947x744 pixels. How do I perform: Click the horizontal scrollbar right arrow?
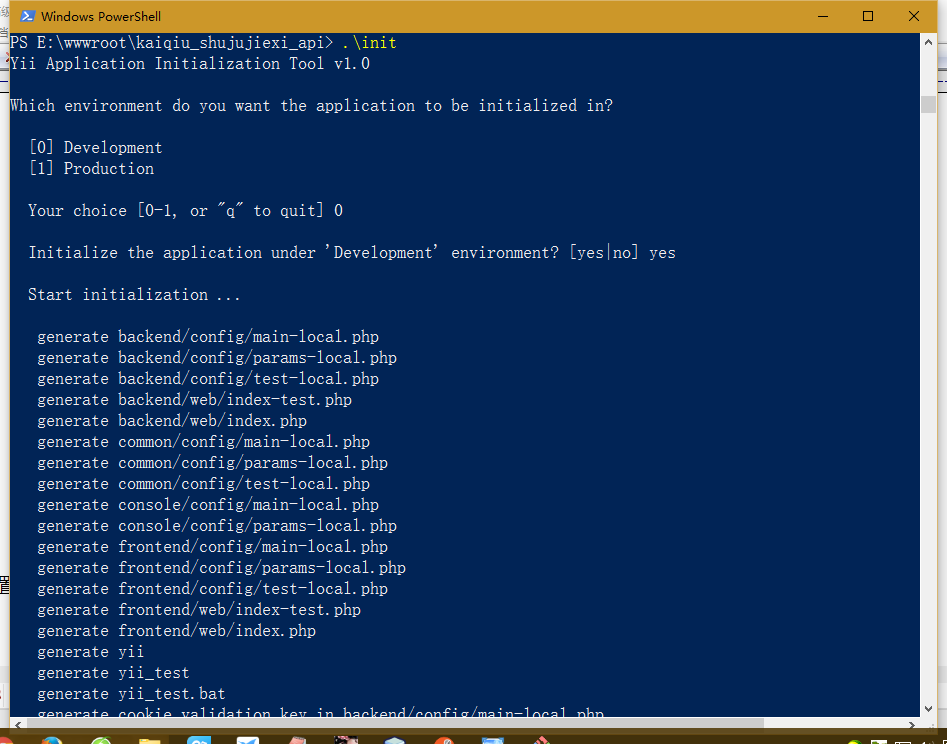pos(912,724)
